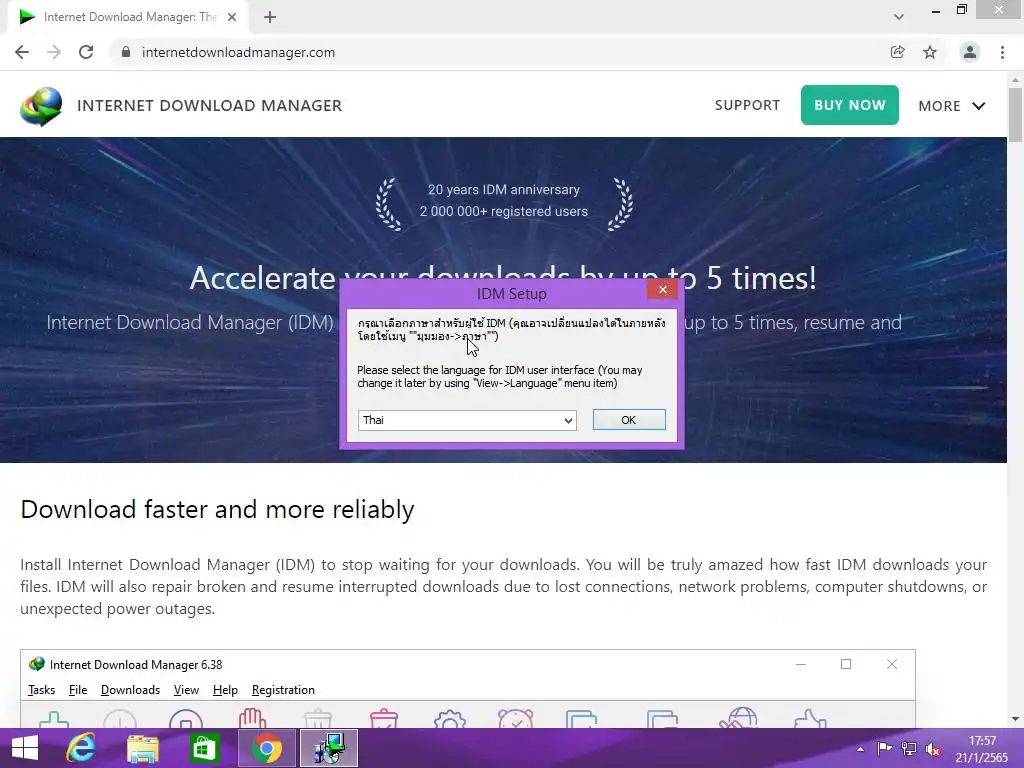Click the muted volume tray icon

[933, 749]
